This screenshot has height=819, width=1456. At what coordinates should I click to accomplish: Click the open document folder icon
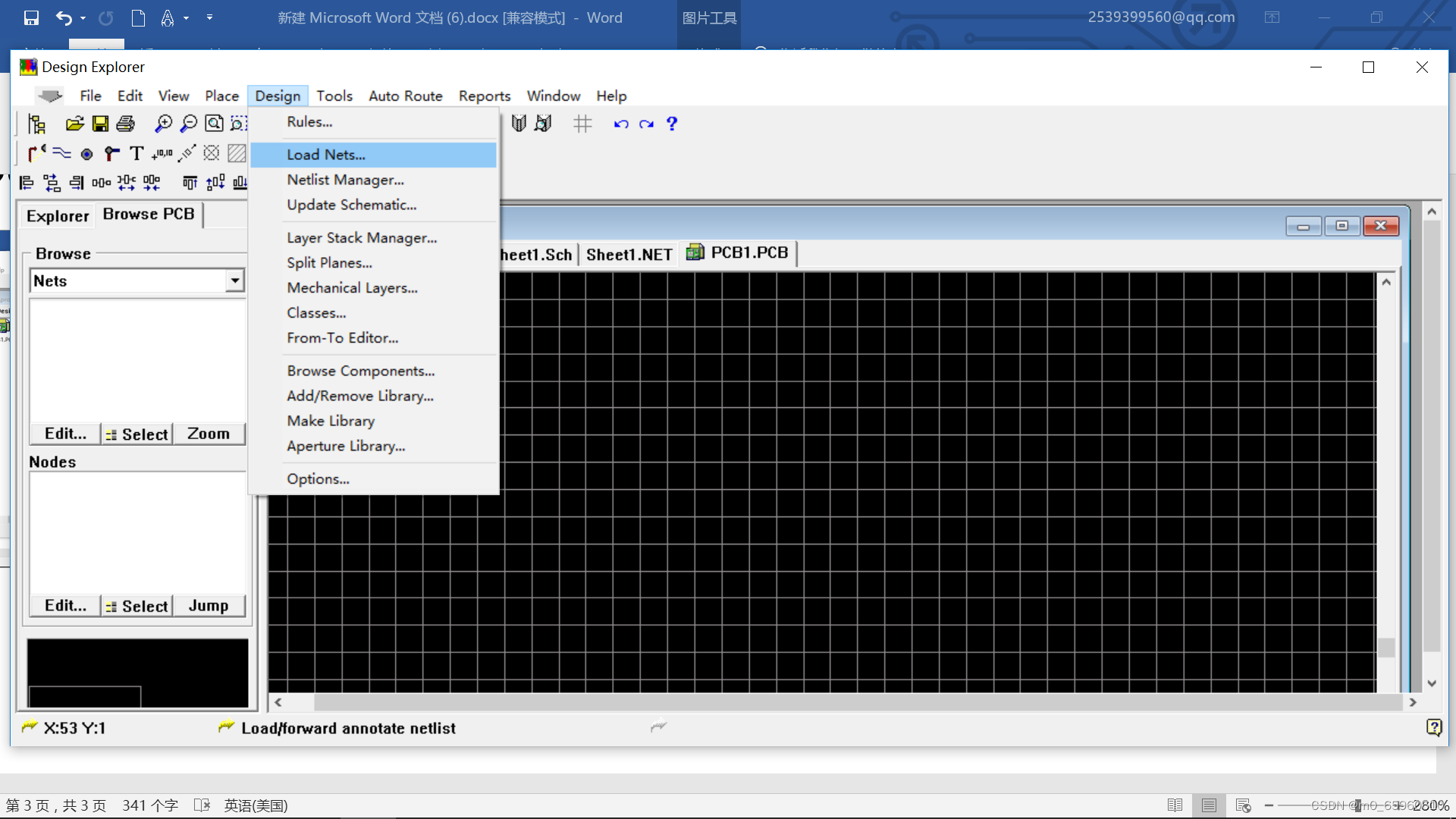point(74,124)
